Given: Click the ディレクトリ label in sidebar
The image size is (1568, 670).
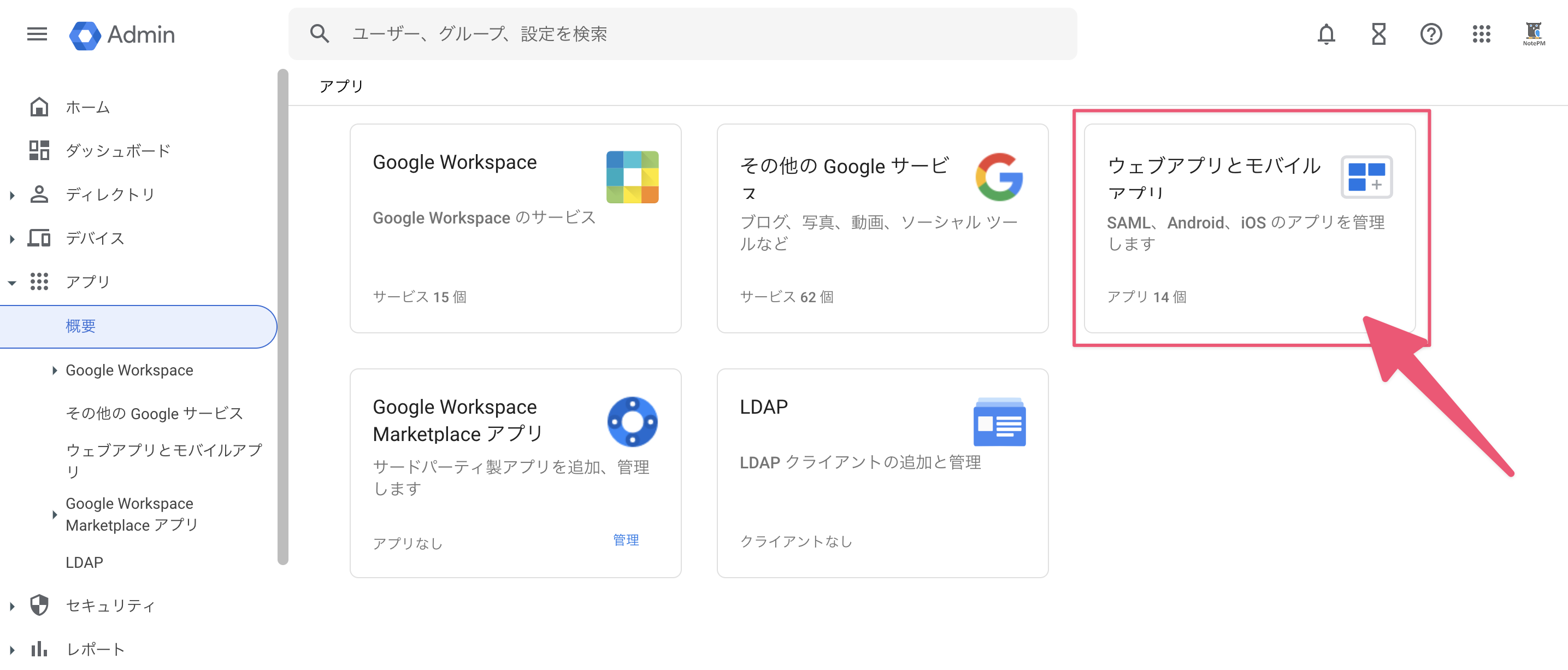Looking at the screenshot, I should (x=110, y=195).
